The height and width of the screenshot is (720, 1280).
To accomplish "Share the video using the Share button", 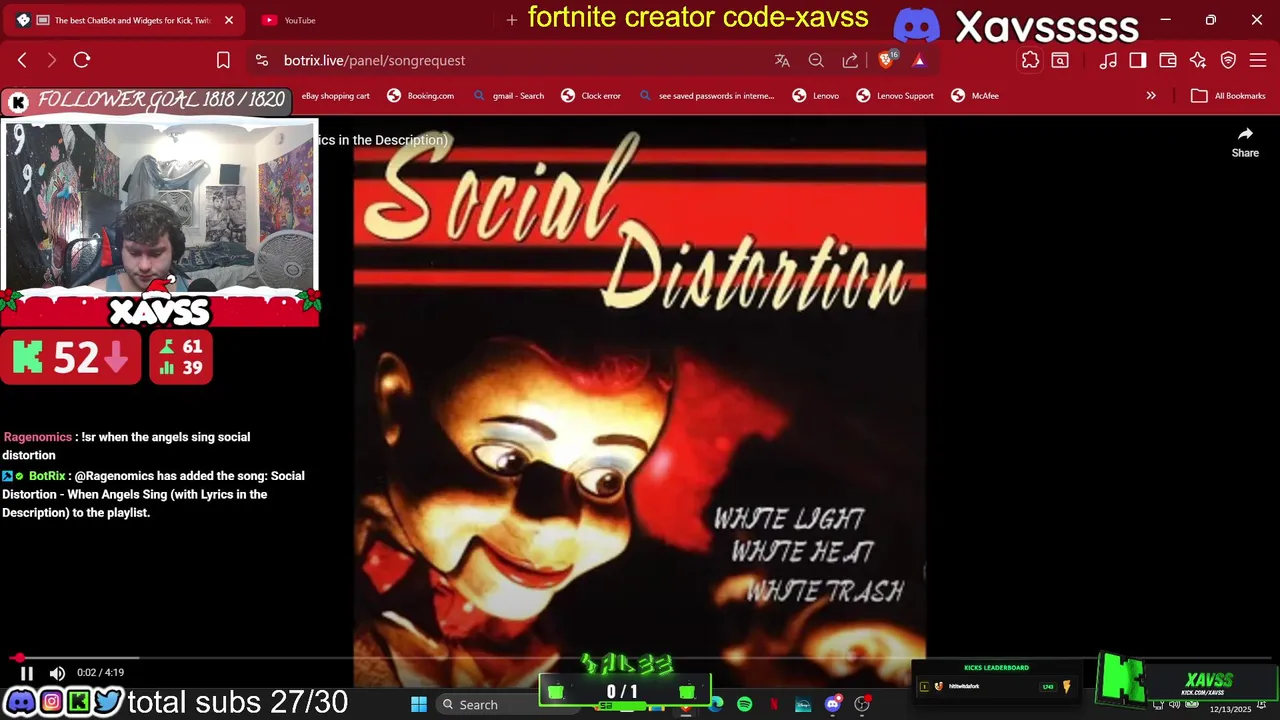I will (x=1245, y=142).
